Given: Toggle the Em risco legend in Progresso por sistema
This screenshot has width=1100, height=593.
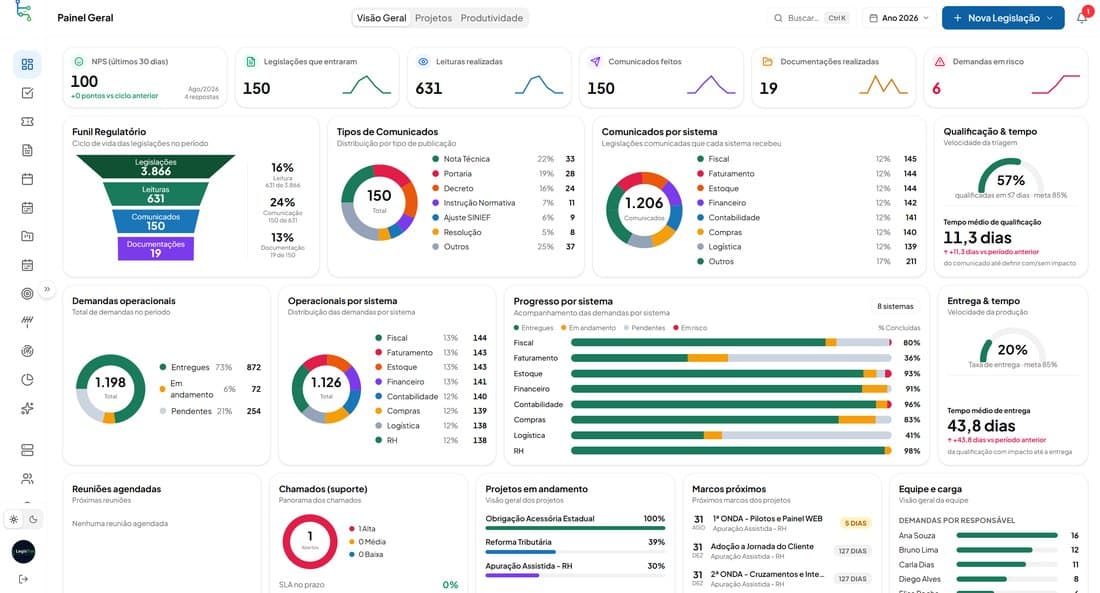Looking at the screenshot, I should (x=690, y=328).
